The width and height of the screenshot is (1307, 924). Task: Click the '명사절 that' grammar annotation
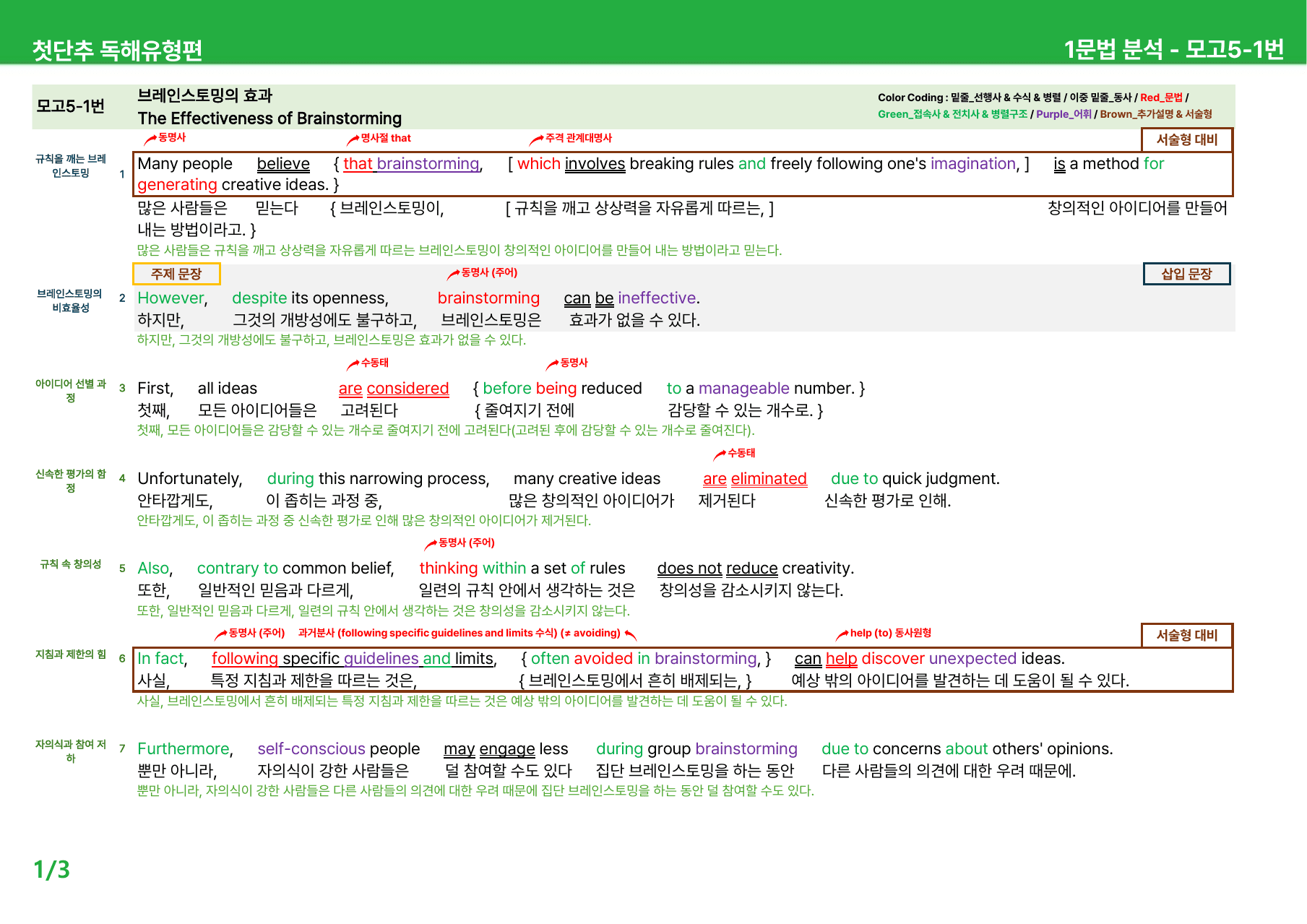(386, 138)
